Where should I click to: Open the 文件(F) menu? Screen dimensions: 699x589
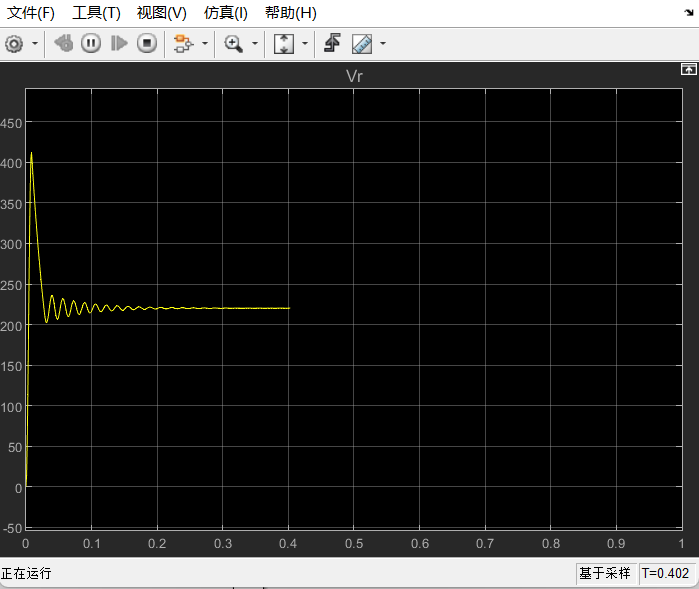pos(31,13)
